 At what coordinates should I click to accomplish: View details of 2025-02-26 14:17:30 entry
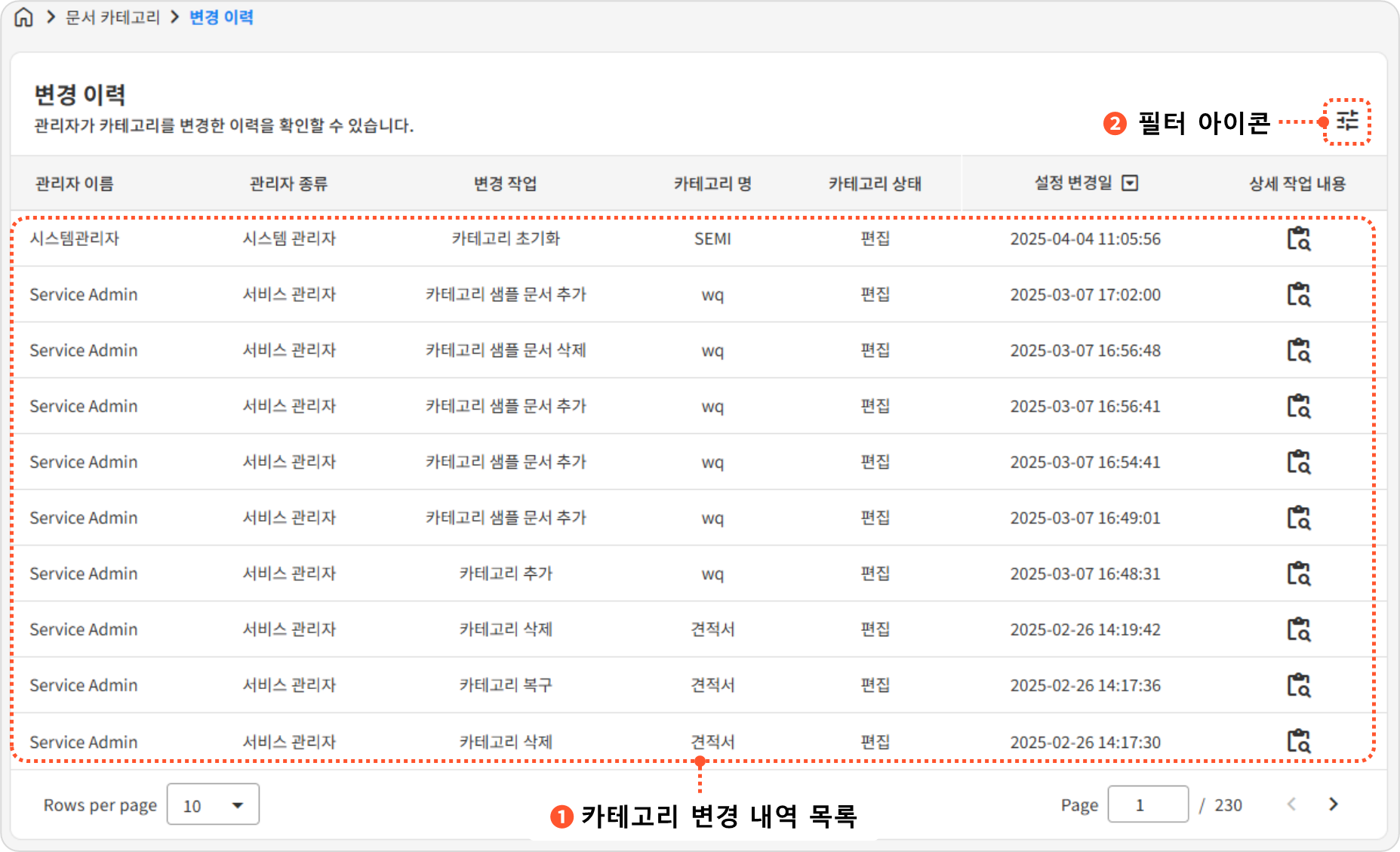(x=1298, y=741)
